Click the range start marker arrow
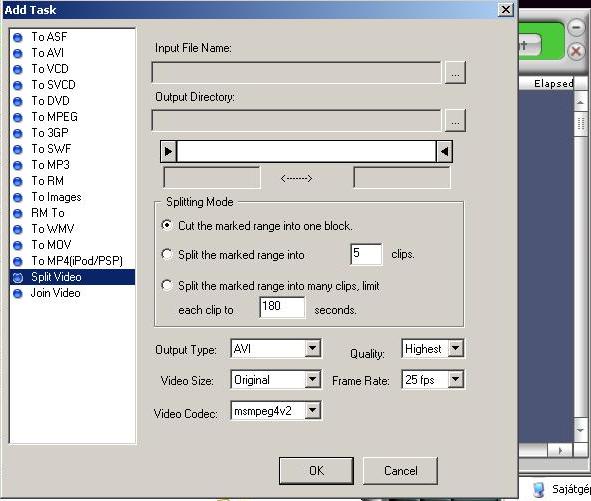The width and height of the screenshot is (591, 501). click(x=168, y=152)
